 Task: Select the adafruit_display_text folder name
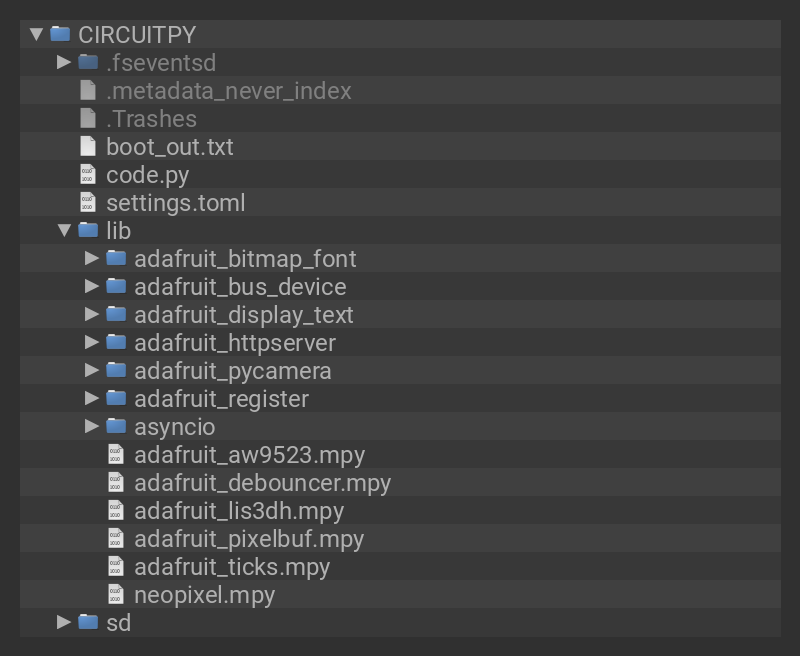point(244,314)
